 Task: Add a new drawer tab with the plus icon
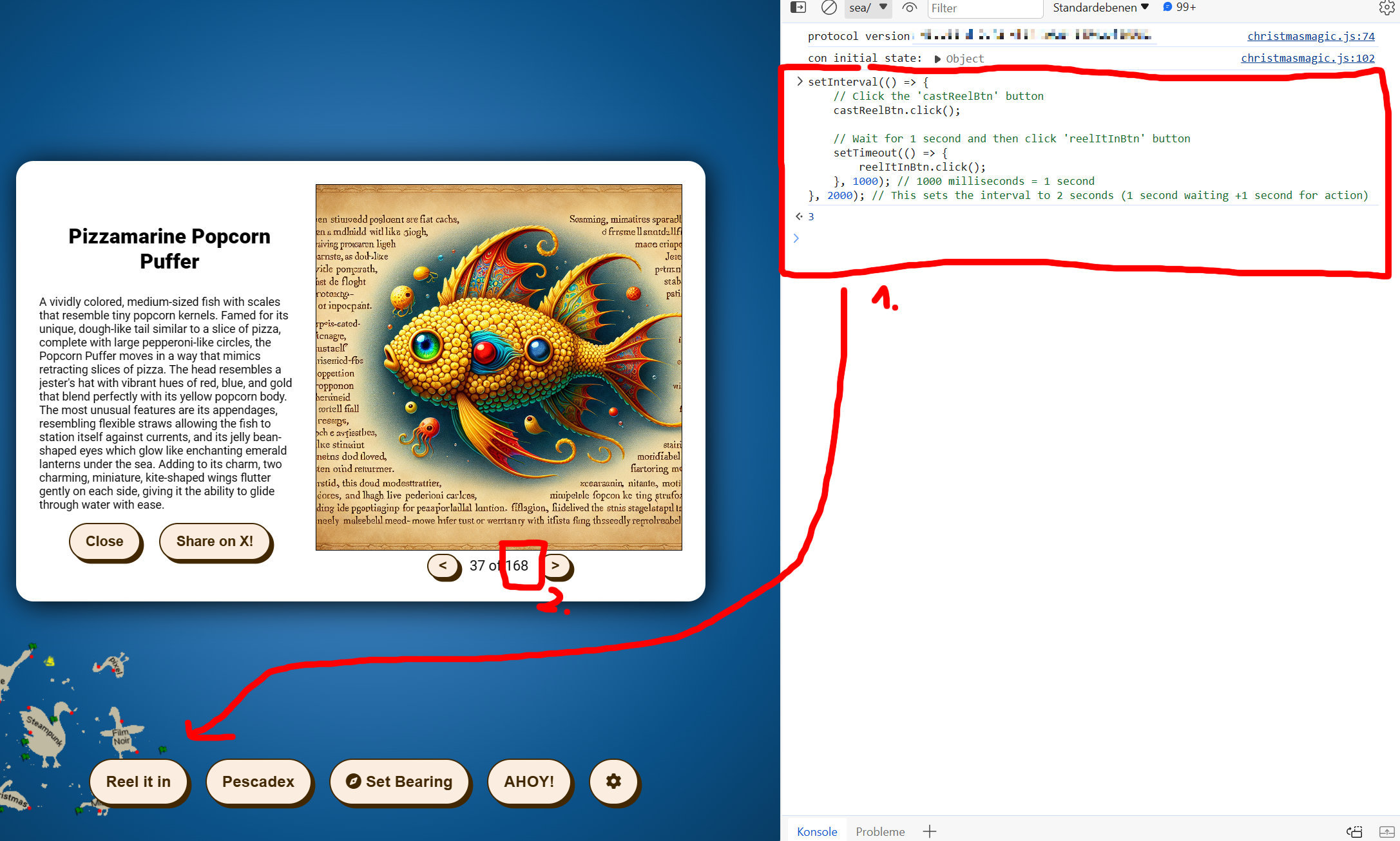pyautogui.click(x=929, y=831)
